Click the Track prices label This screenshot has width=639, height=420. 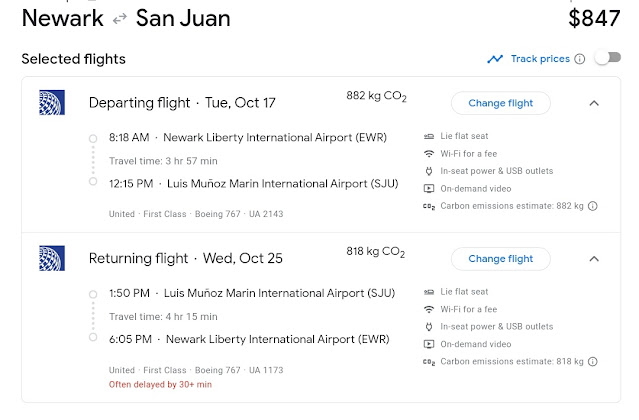[540, 59]
